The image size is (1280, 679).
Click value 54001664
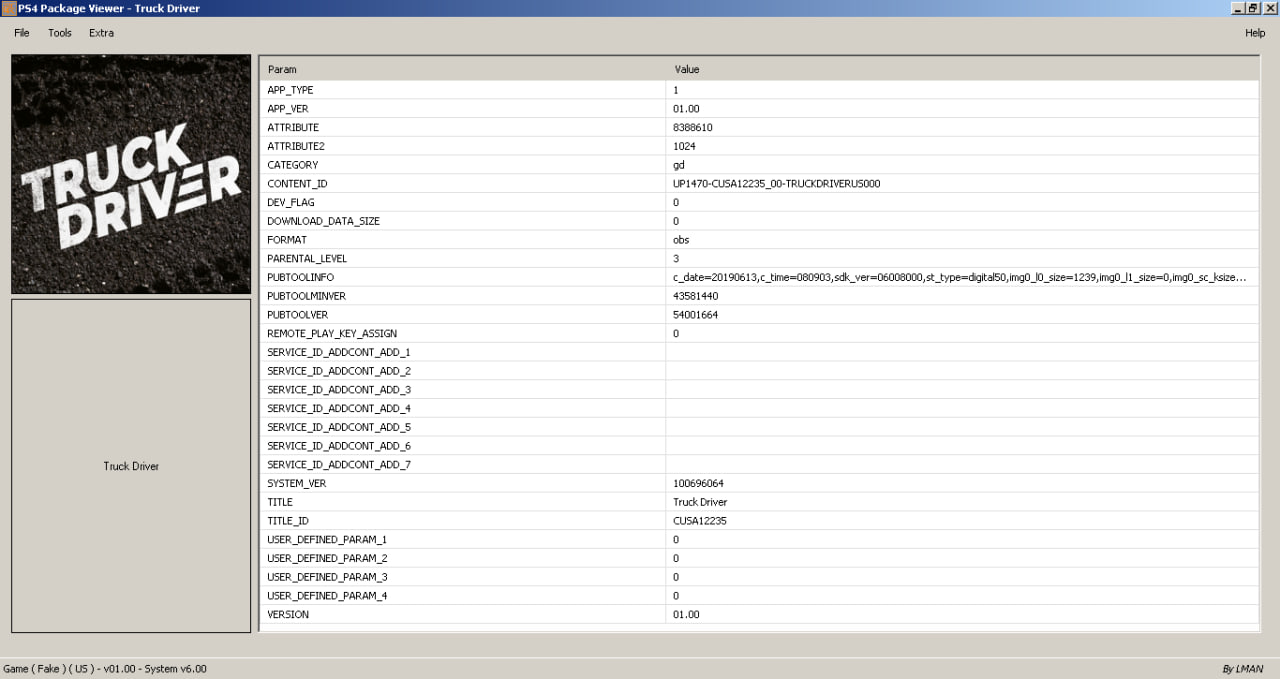point(696,315)
